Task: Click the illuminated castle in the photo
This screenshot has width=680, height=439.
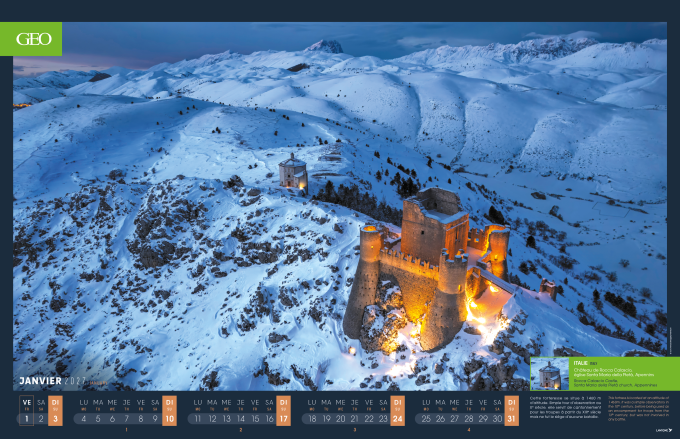Action: click(x=425, y=265)
